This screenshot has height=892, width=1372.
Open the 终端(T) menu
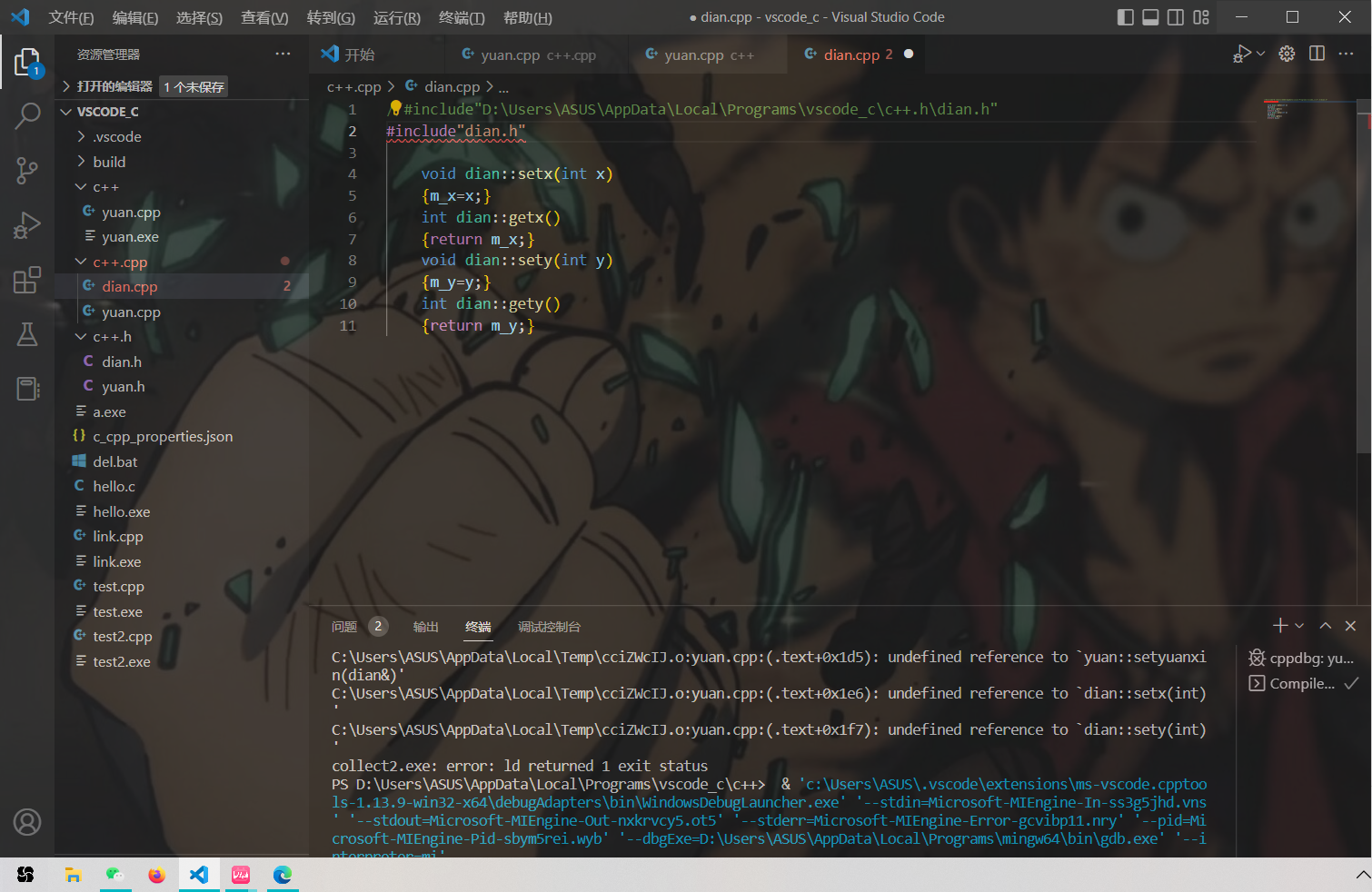click(x=462, y=17)
